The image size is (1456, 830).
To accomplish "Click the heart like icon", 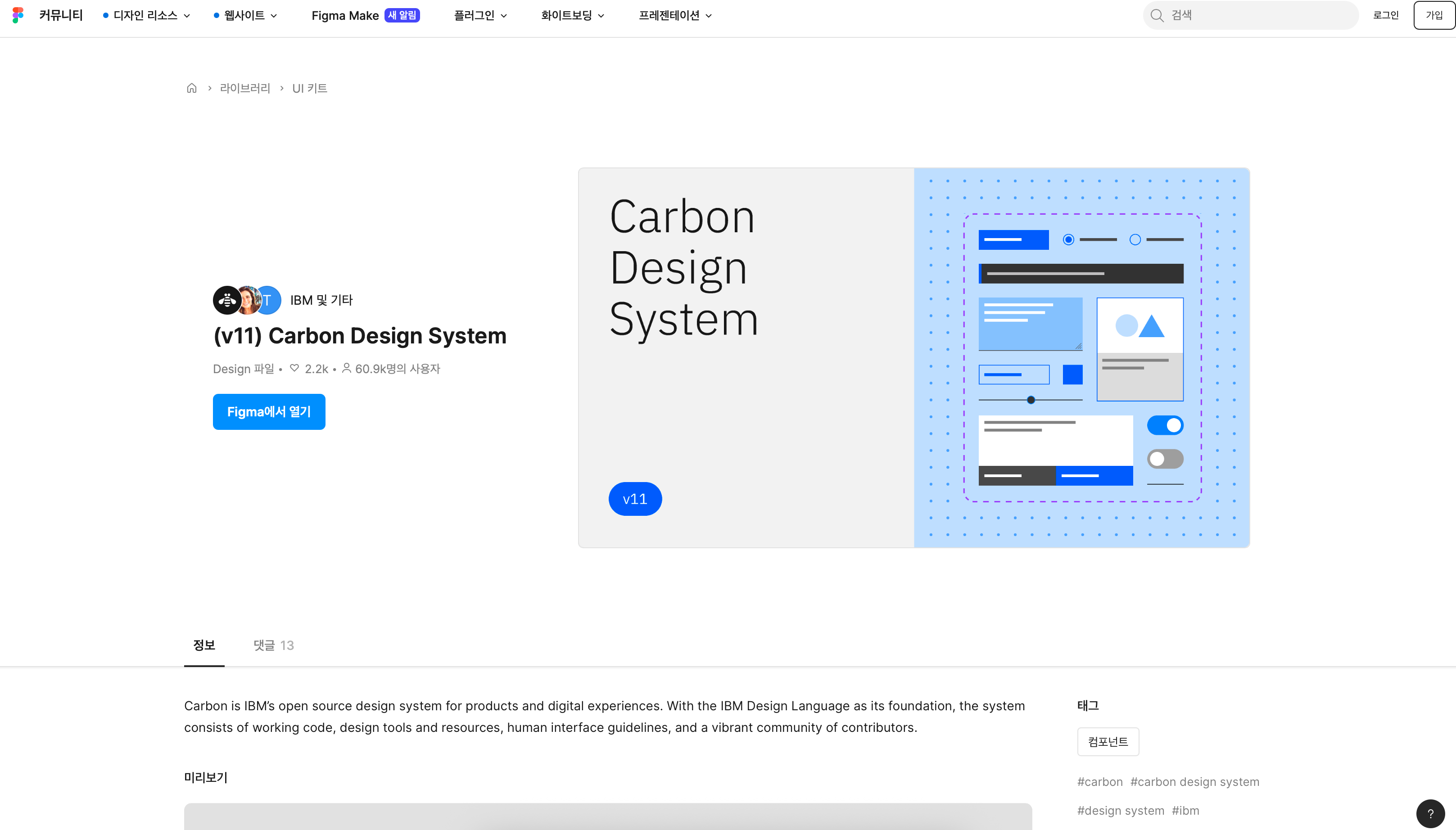I will pos(294,368).
